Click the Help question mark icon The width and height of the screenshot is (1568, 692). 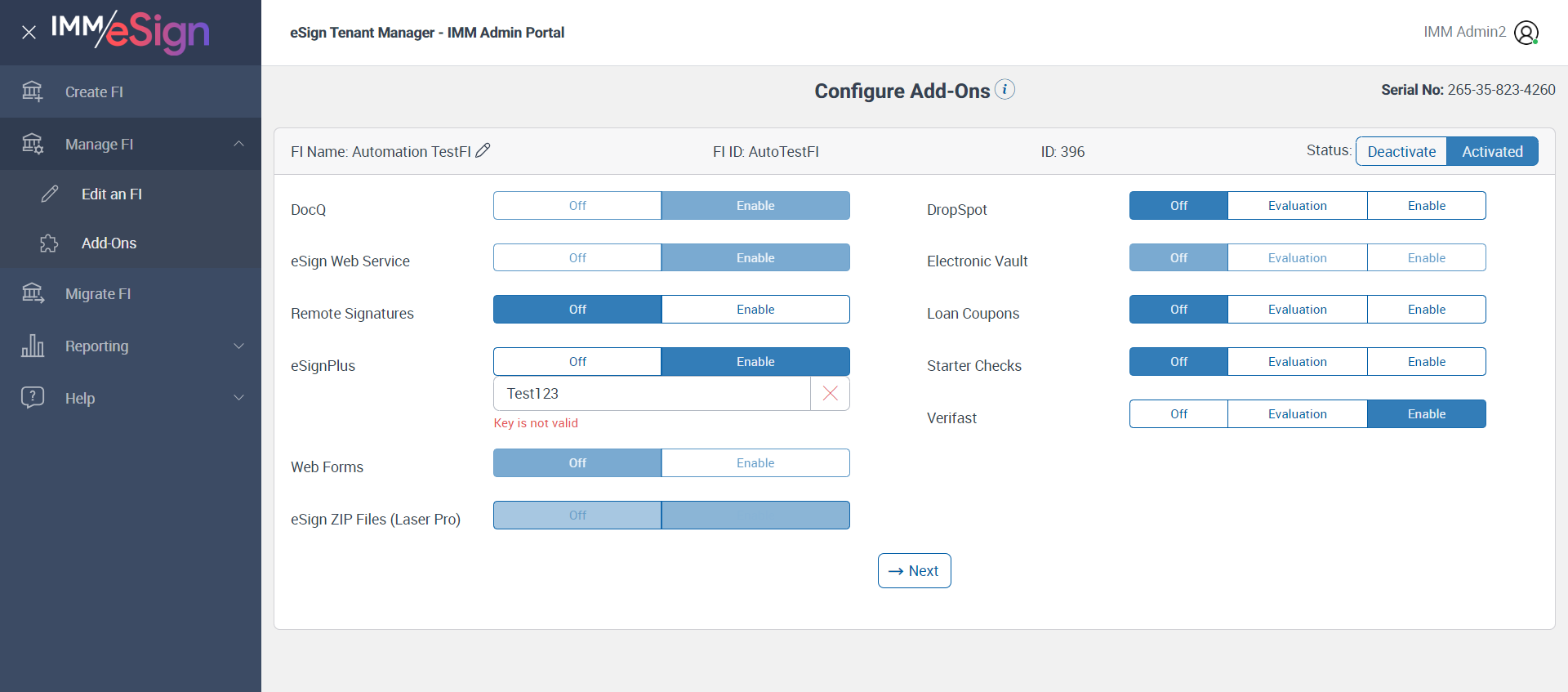pos(33,398)
